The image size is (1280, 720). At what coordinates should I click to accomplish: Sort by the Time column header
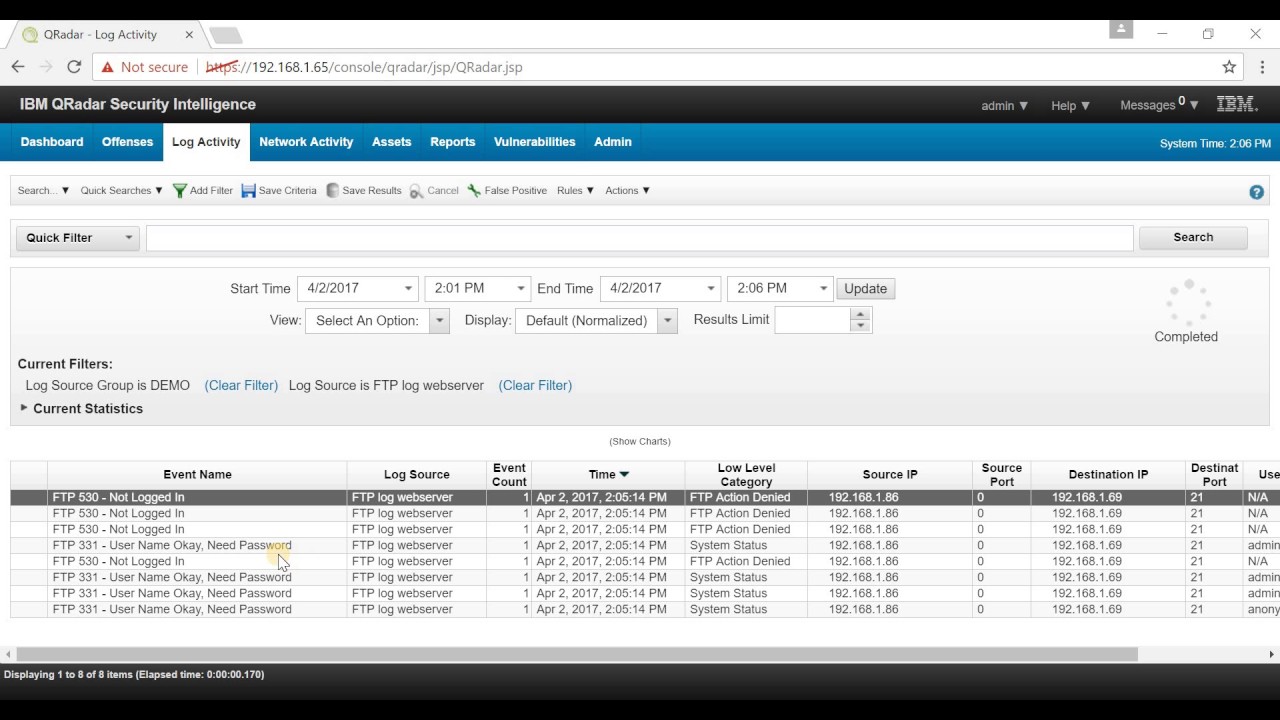tap(608, 475)
